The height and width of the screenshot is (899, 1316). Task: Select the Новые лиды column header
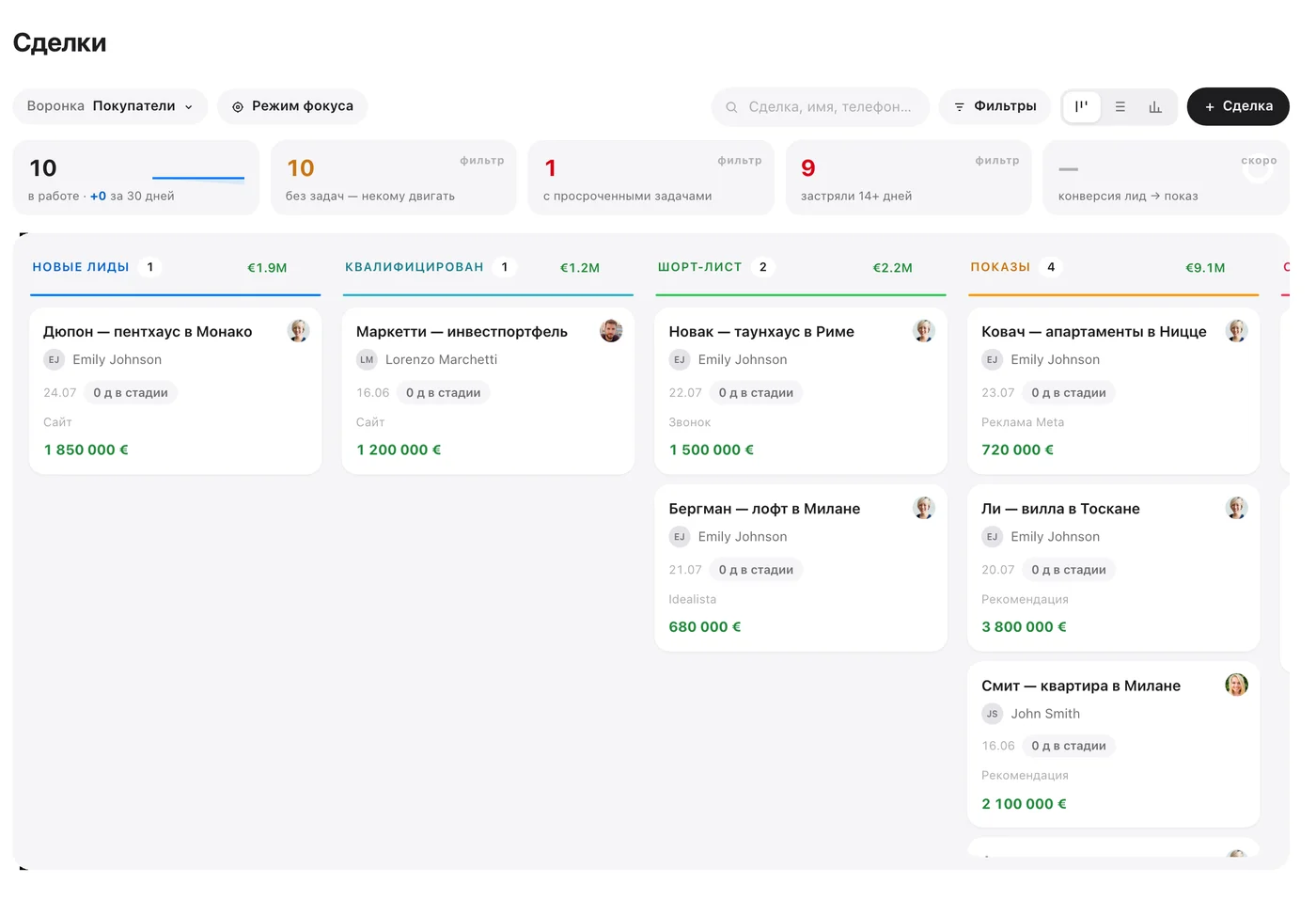point(81,267)
